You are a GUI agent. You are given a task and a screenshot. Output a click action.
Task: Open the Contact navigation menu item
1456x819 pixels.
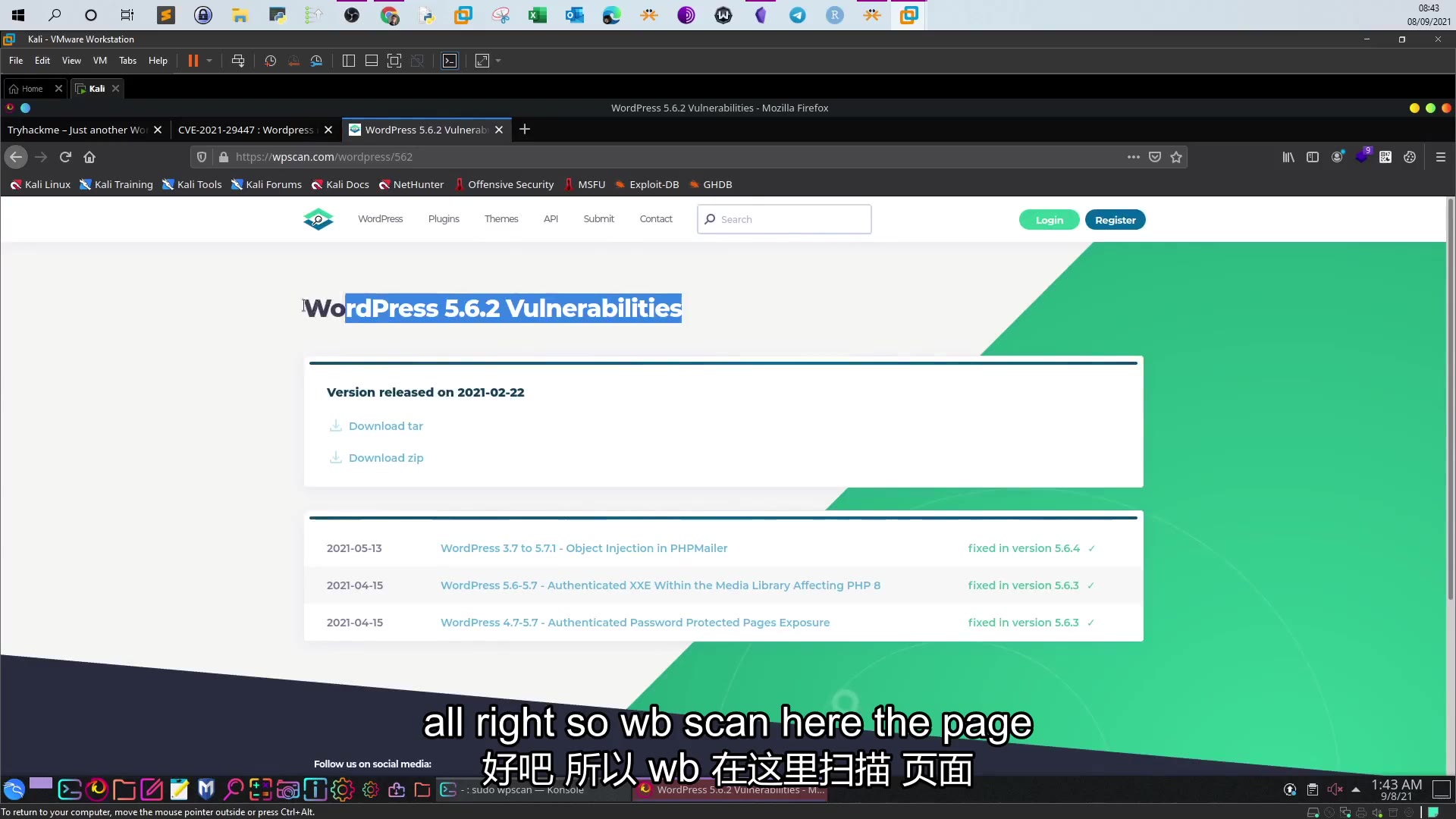click(656, 219)
